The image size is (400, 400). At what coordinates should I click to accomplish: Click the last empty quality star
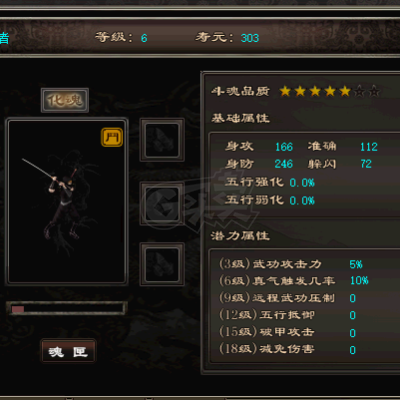click(374, 91)
